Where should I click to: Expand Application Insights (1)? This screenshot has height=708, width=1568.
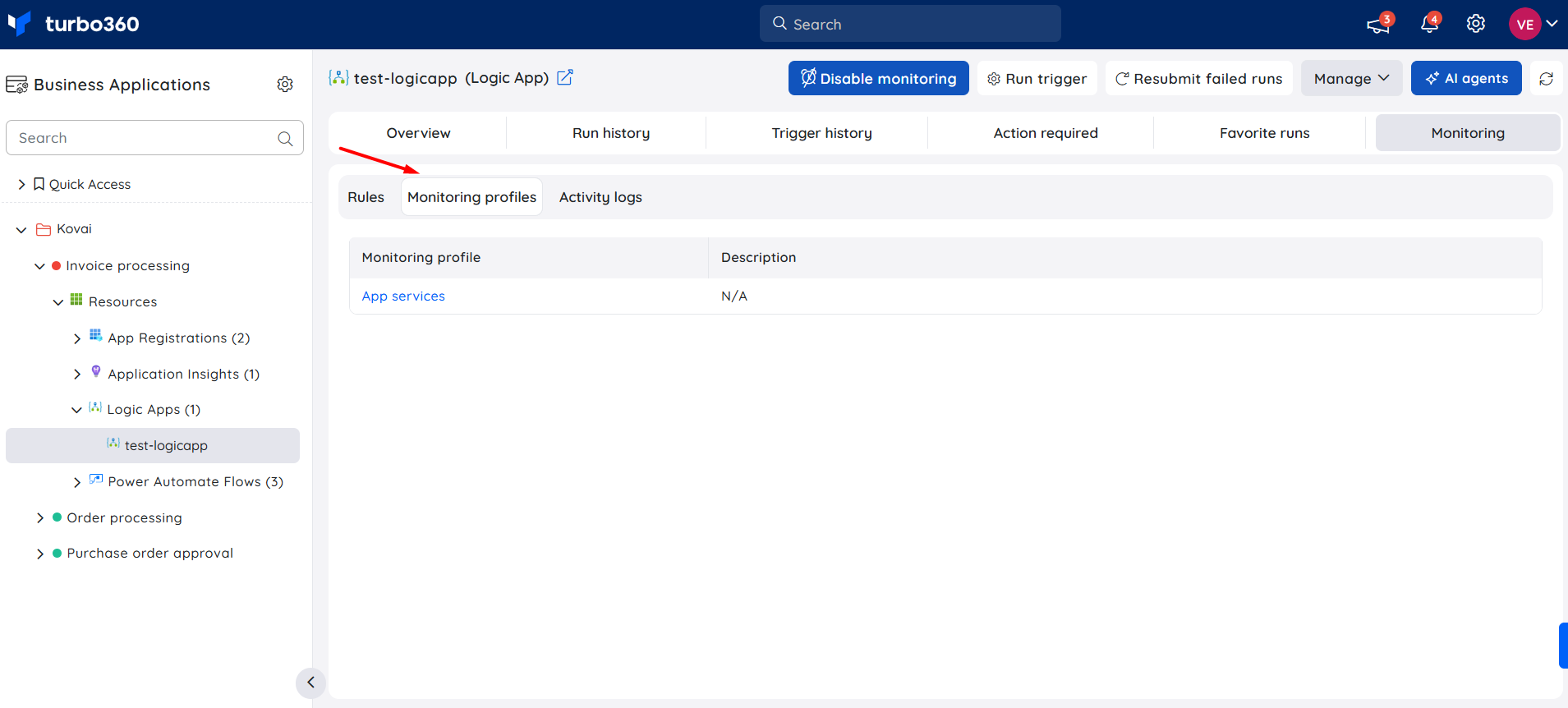[77, 374]
